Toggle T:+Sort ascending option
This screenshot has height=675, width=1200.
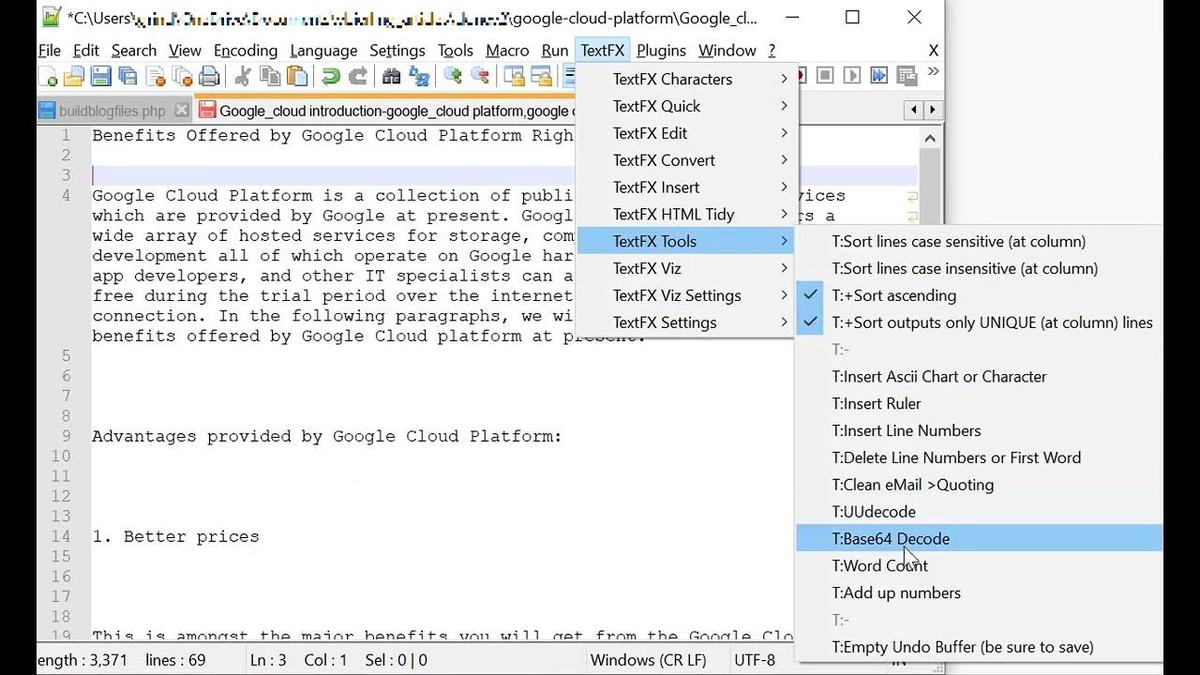tap(892, 295)
